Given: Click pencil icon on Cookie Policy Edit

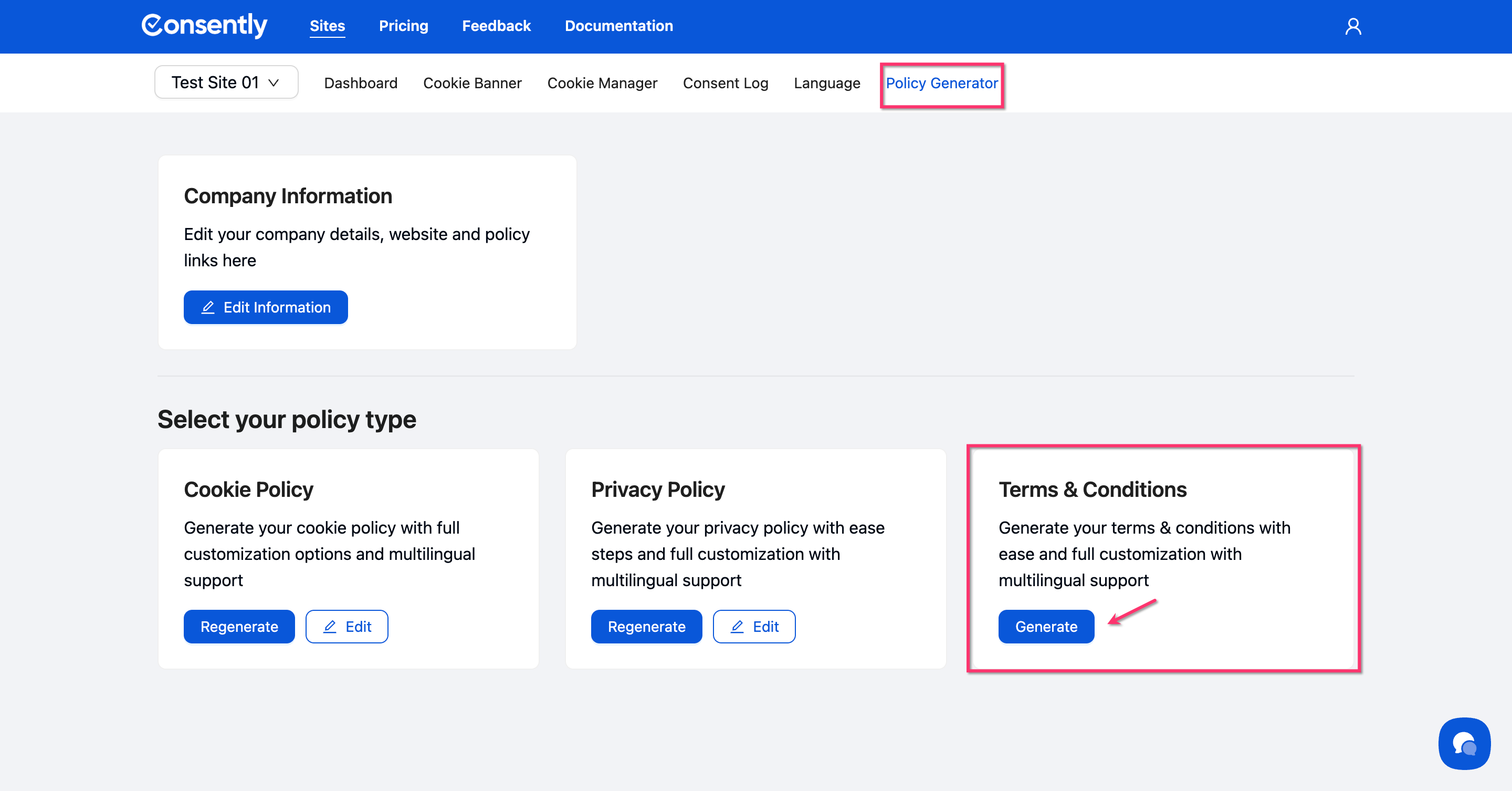Looking at the screenshot, I should point(330,627).
